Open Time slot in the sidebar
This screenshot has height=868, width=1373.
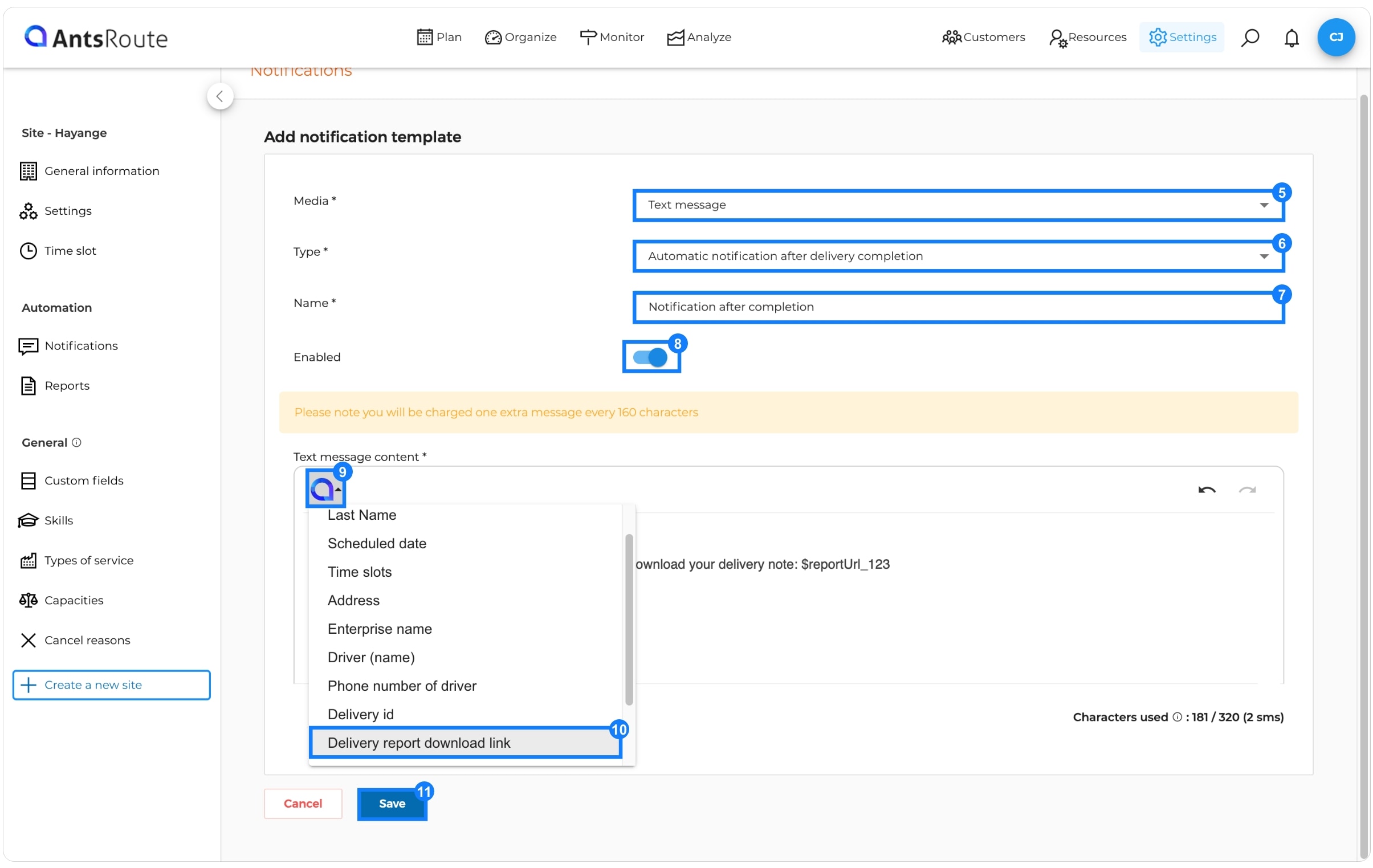[x=58, y=251]
